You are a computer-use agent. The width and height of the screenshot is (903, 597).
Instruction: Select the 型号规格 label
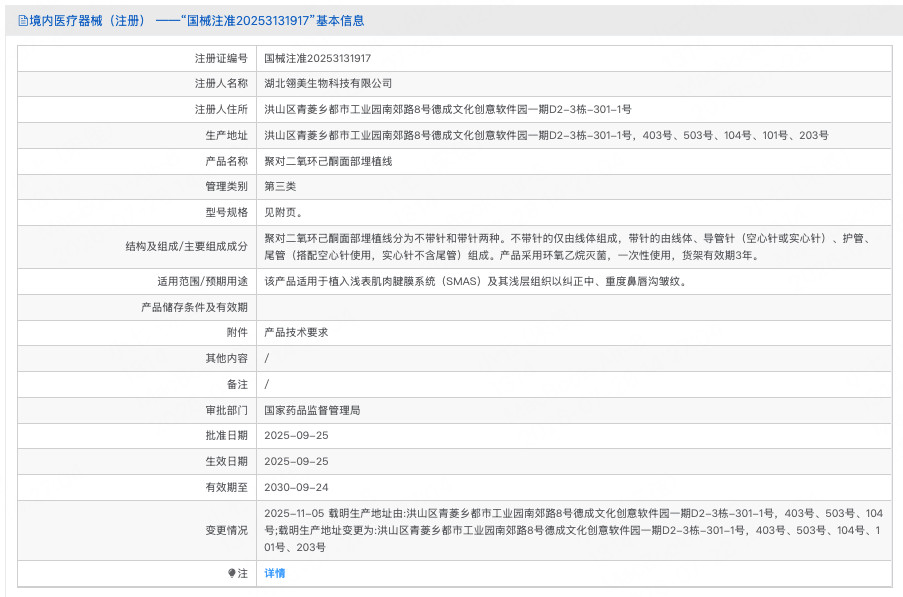226,212
